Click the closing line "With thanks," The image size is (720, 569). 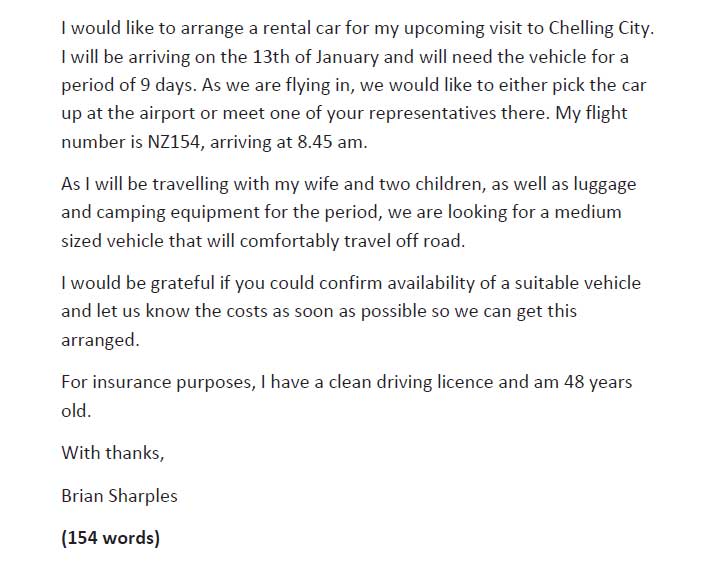coord(112,452)
